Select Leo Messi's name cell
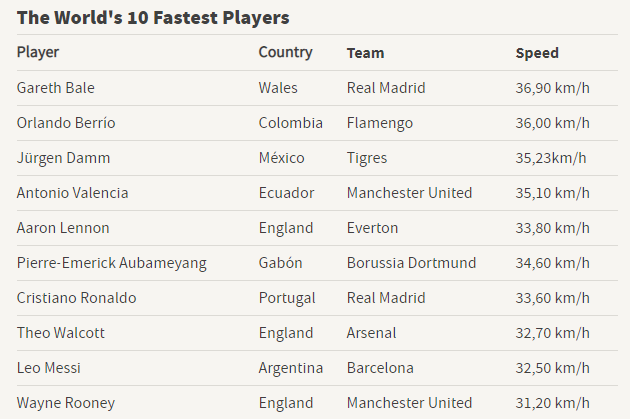The height and width of the screenshot is (419, 630). 48,368
